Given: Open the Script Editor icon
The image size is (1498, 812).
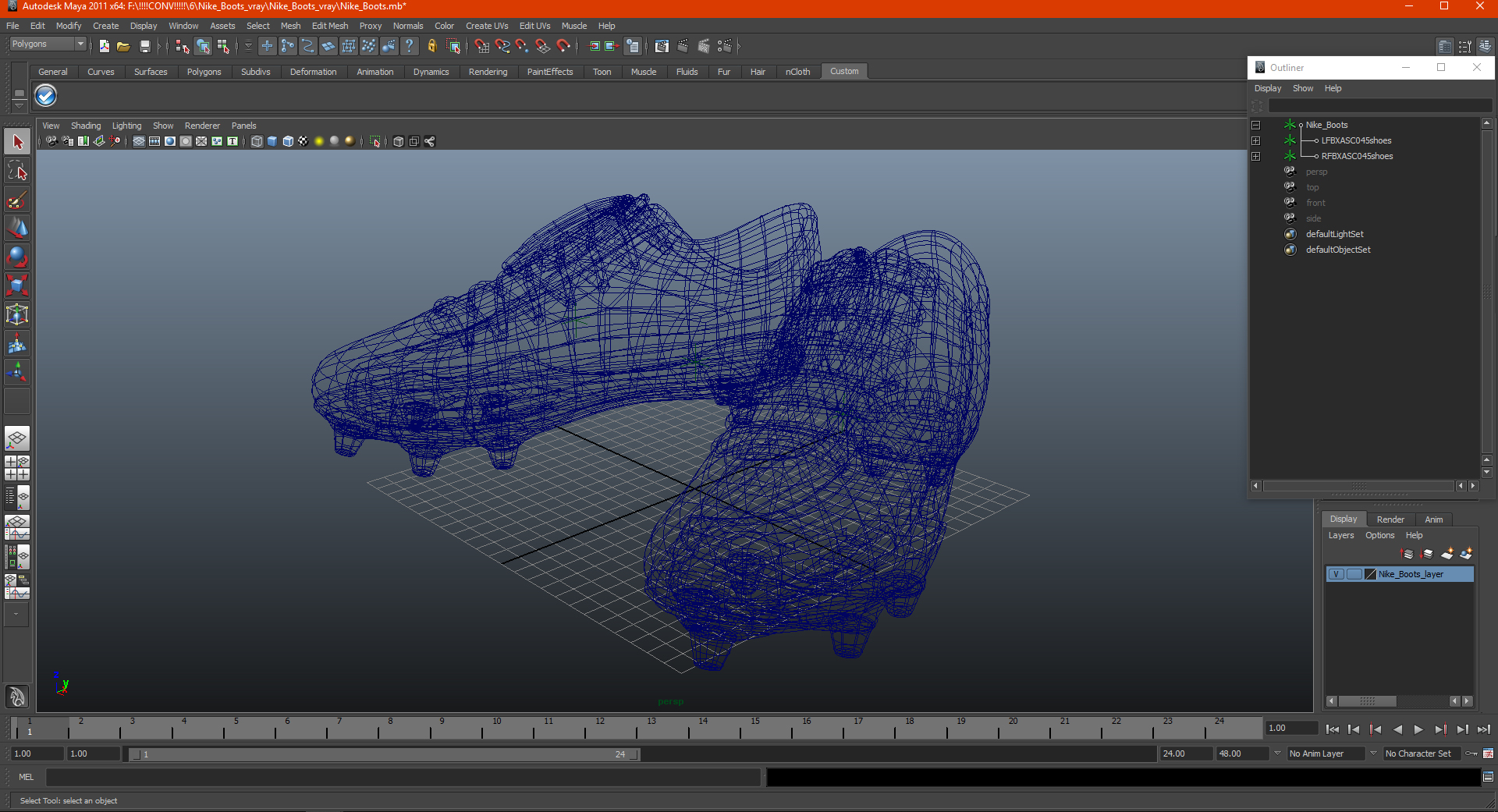Looking at the screenshot, I should click(x=1488, y=777).
